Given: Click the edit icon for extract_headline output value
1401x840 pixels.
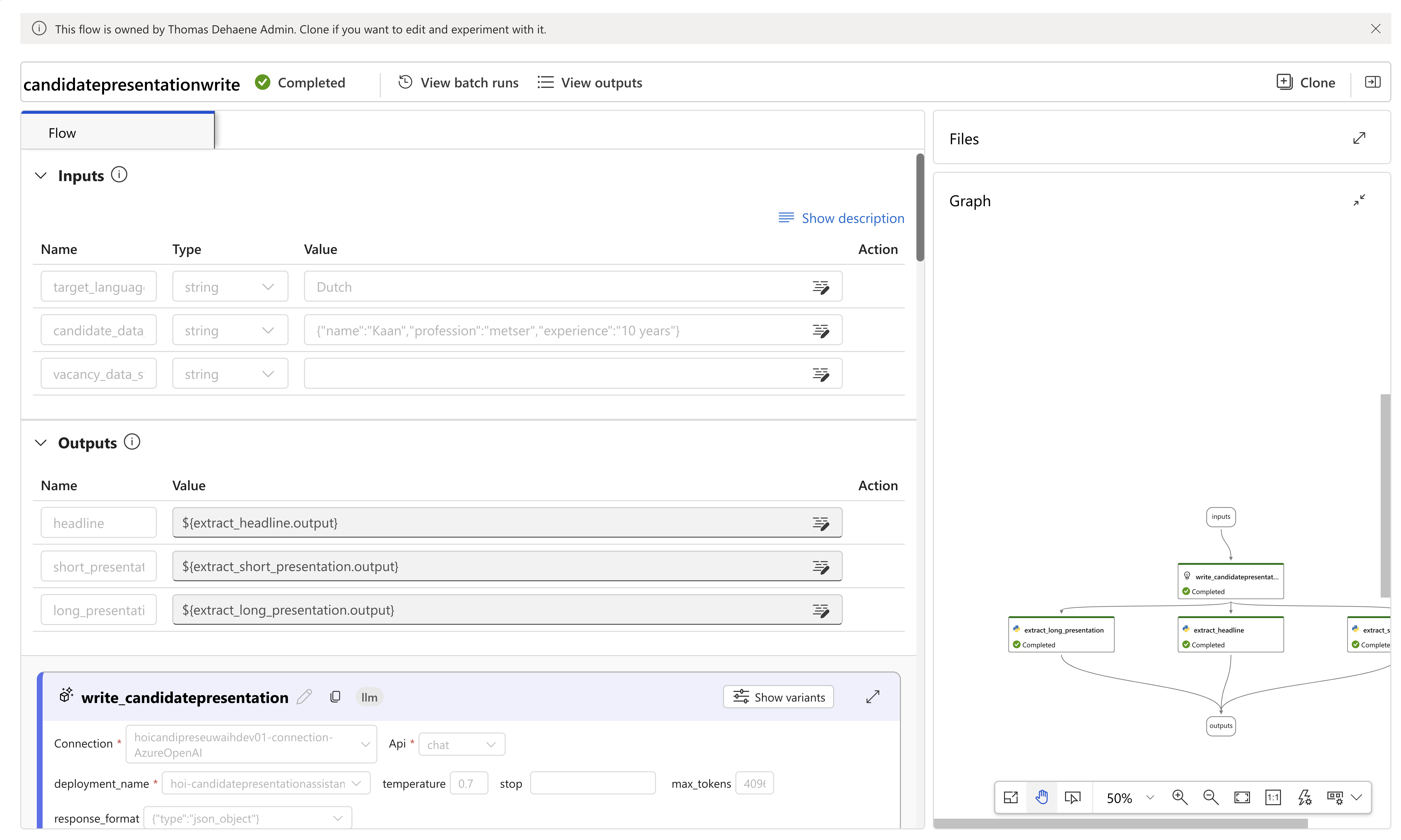Looking at the screenshot, I should coord(821,523).
